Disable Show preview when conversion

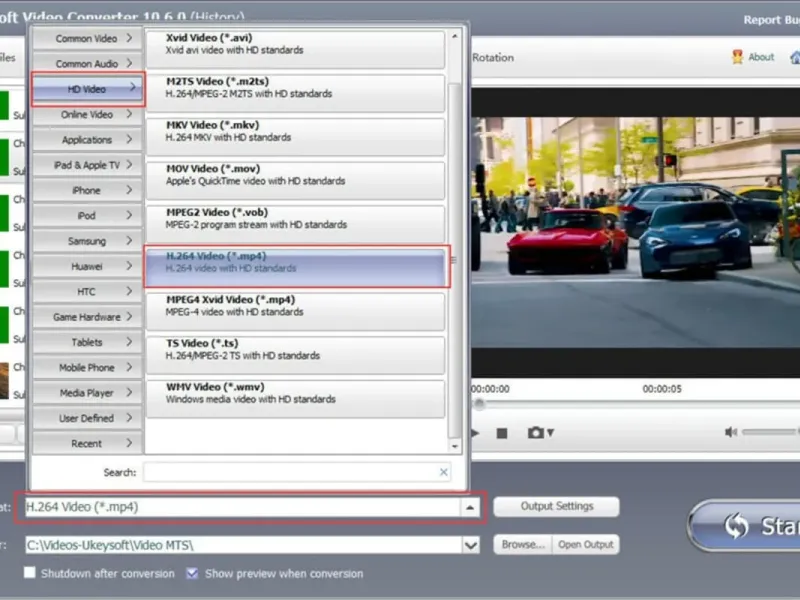pyautogui.click(x=193, y=573)
